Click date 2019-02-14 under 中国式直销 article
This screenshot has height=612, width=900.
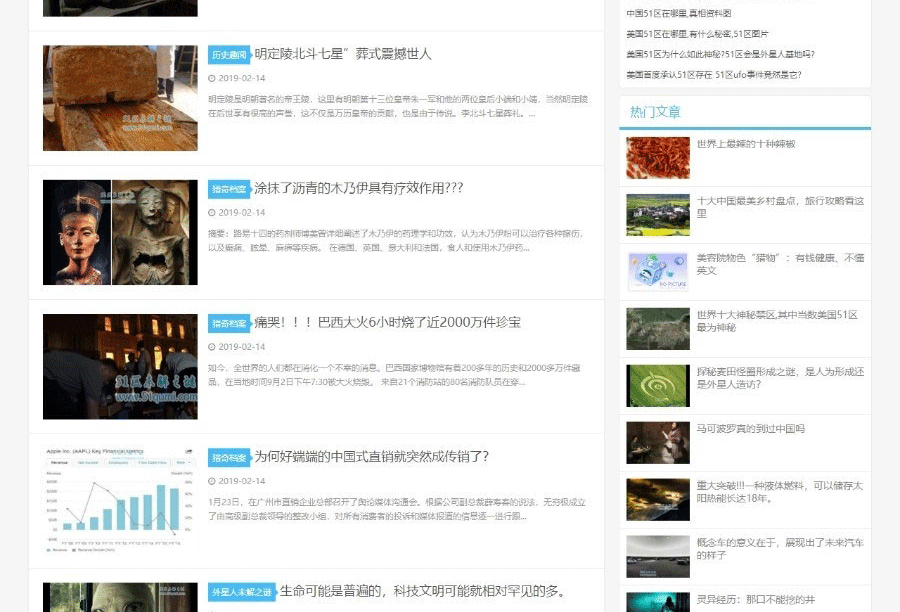242,481
